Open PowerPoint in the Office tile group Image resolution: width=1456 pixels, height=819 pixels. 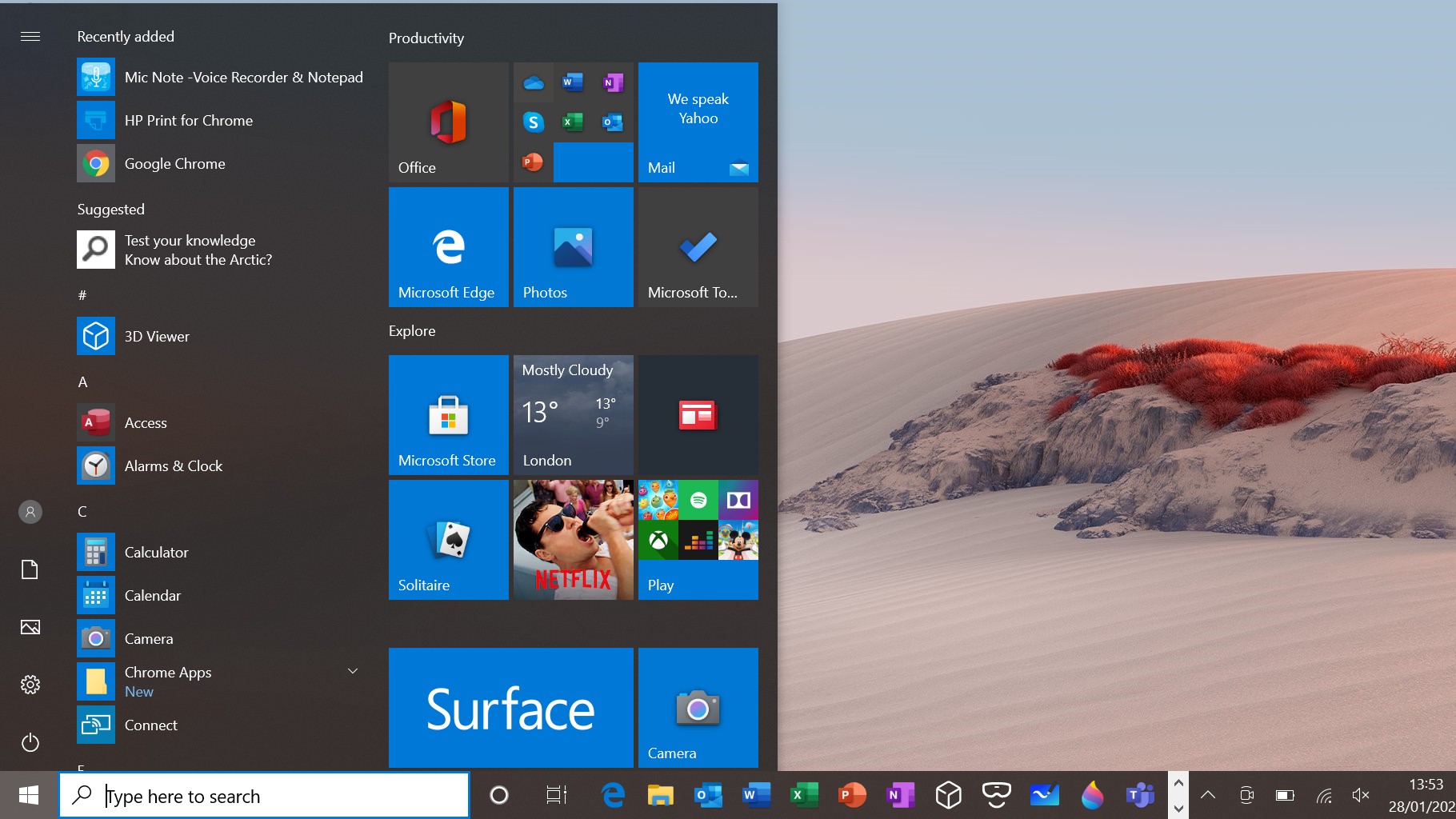534,162
